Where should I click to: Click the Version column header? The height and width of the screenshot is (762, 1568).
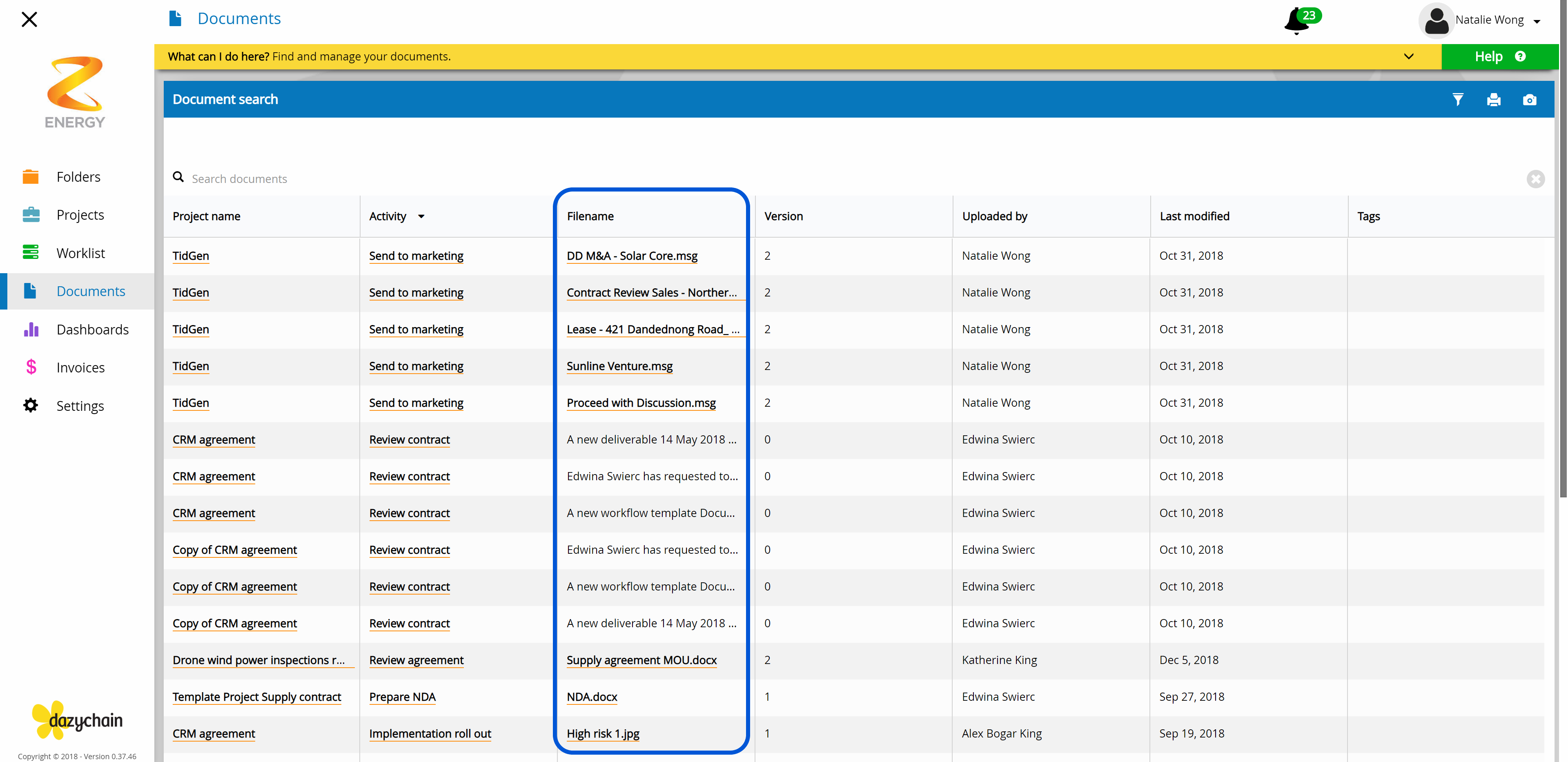(784, 217)
